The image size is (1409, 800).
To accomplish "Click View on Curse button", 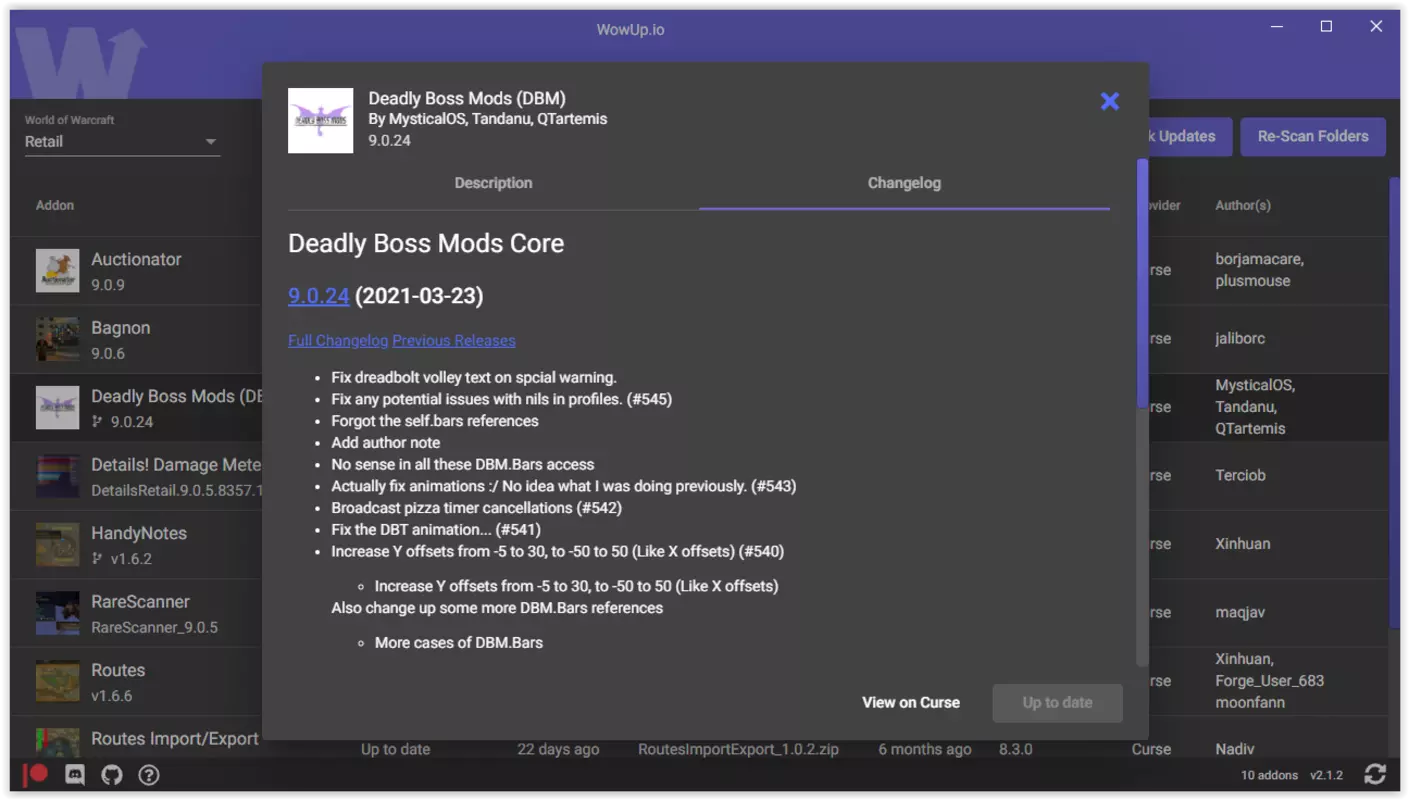I will point(911,703).
